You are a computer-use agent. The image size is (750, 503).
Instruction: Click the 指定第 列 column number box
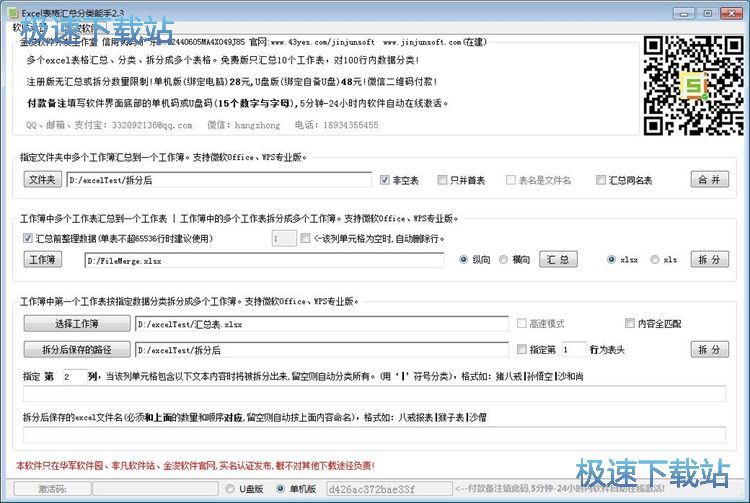pos(75,376)
